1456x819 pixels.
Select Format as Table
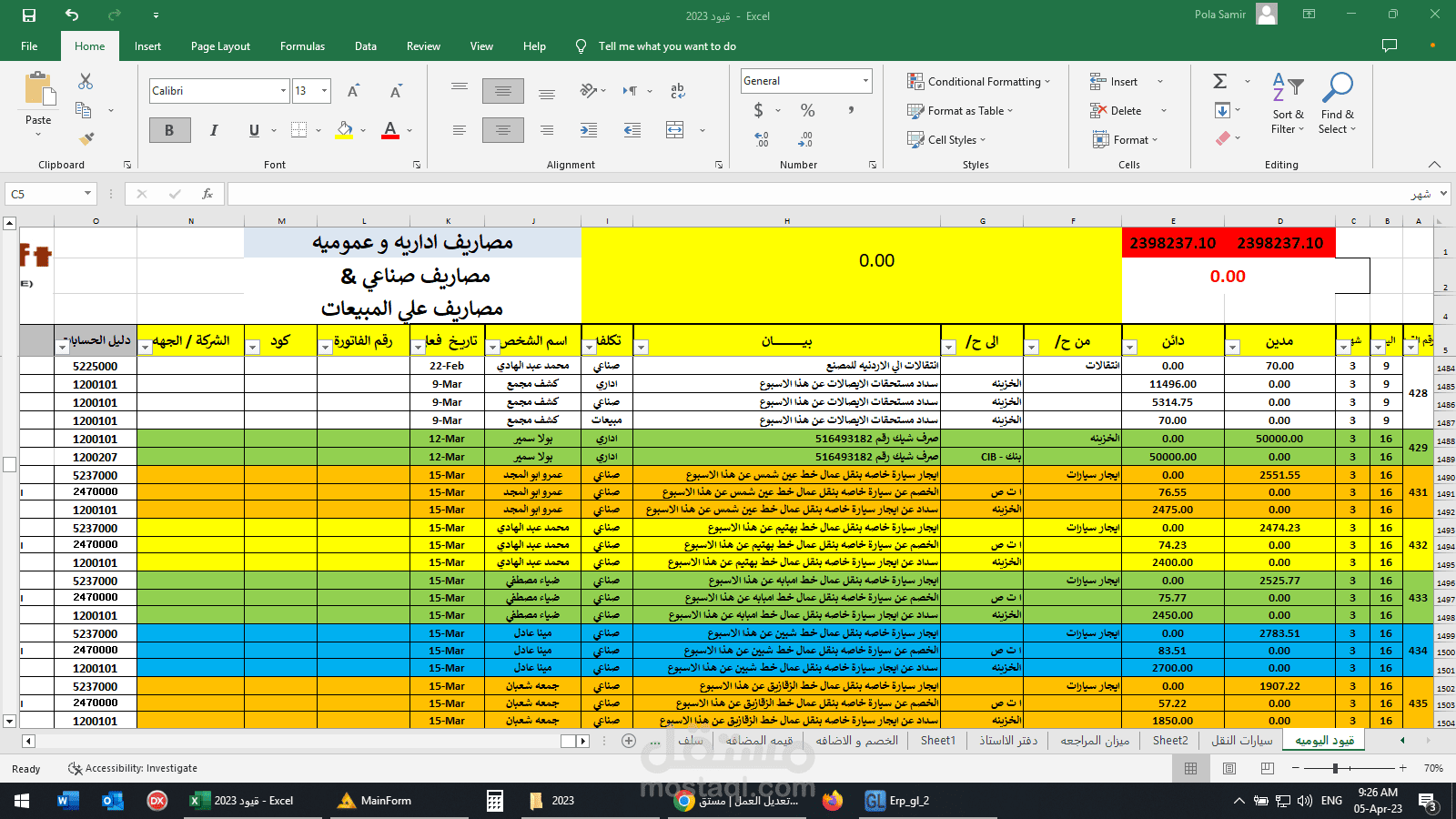pyautogui.click(x=958, y=110)
